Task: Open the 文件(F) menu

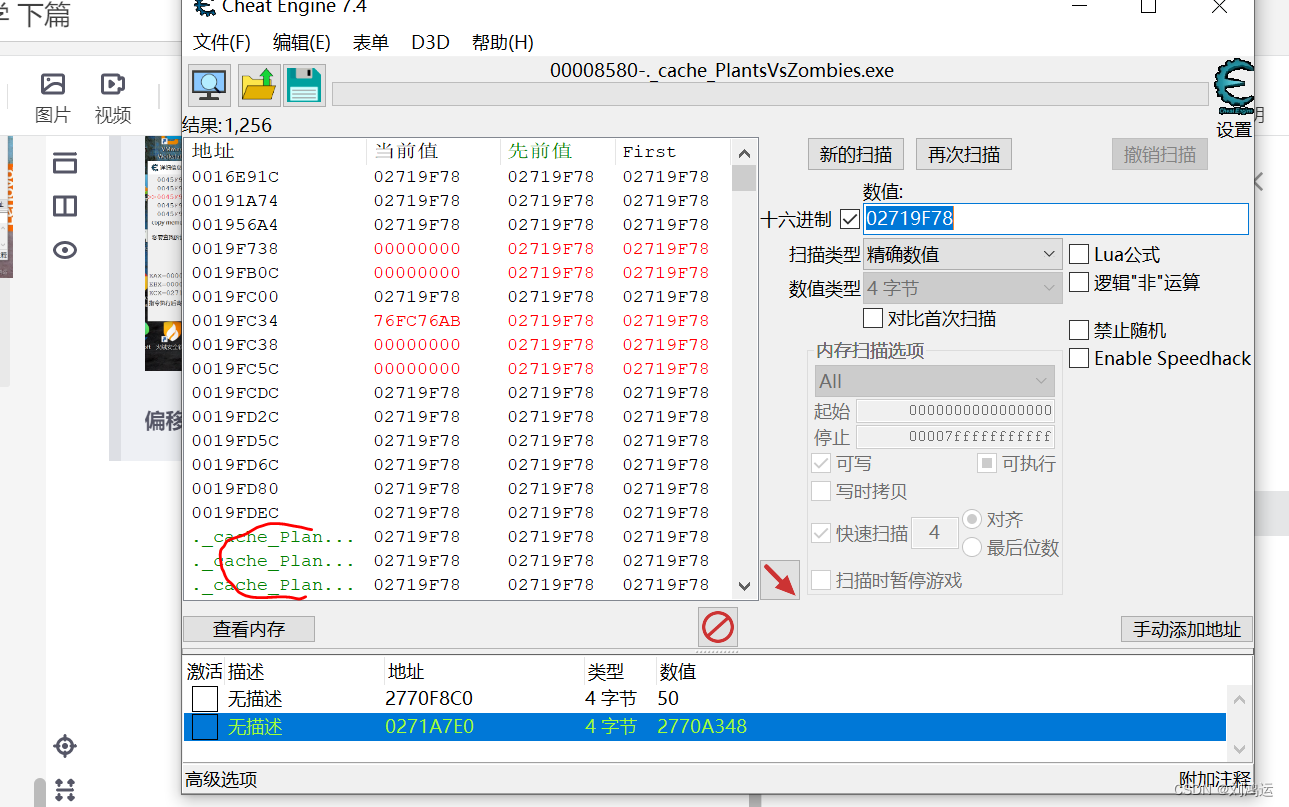Action: coord(222,42)
